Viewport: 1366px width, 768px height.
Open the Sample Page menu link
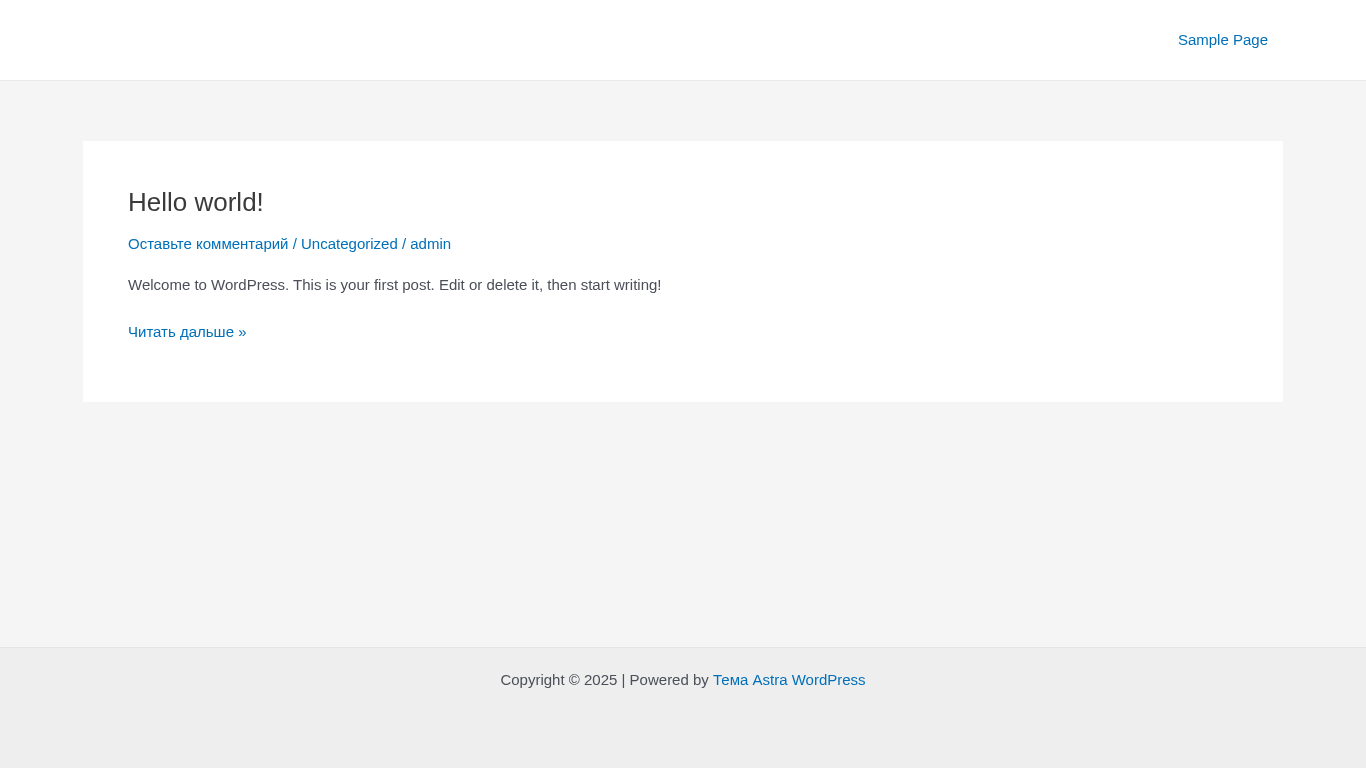tap(1222, 40)
